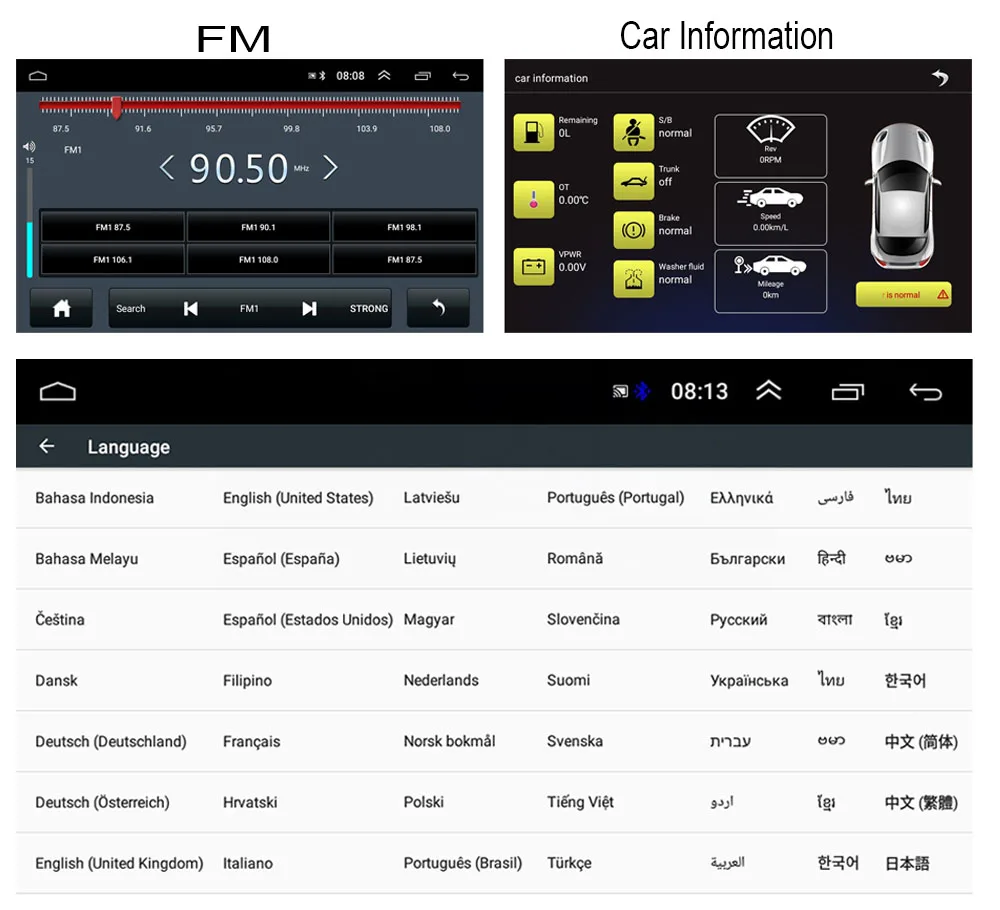Select the home icon on the FM screen
The height and width of the screenshot is (910, 1000).
(60, 307)
